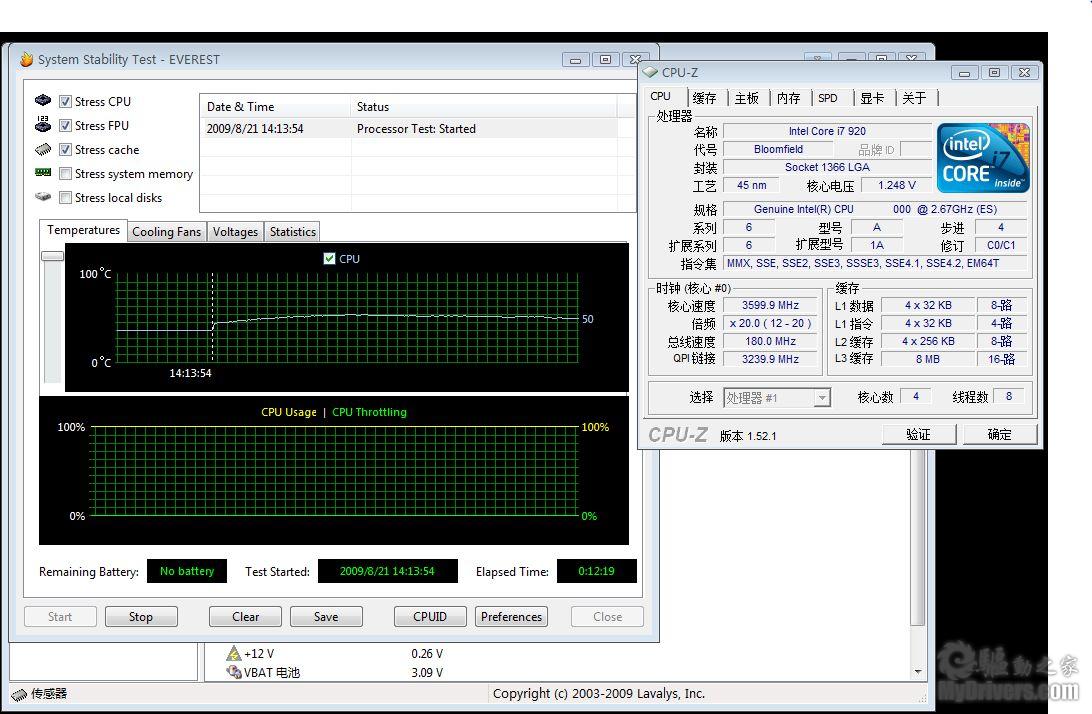Click the 180.0 MHz bus speed value
Screen dimensions: 1092x714
[x=770, y=341]
